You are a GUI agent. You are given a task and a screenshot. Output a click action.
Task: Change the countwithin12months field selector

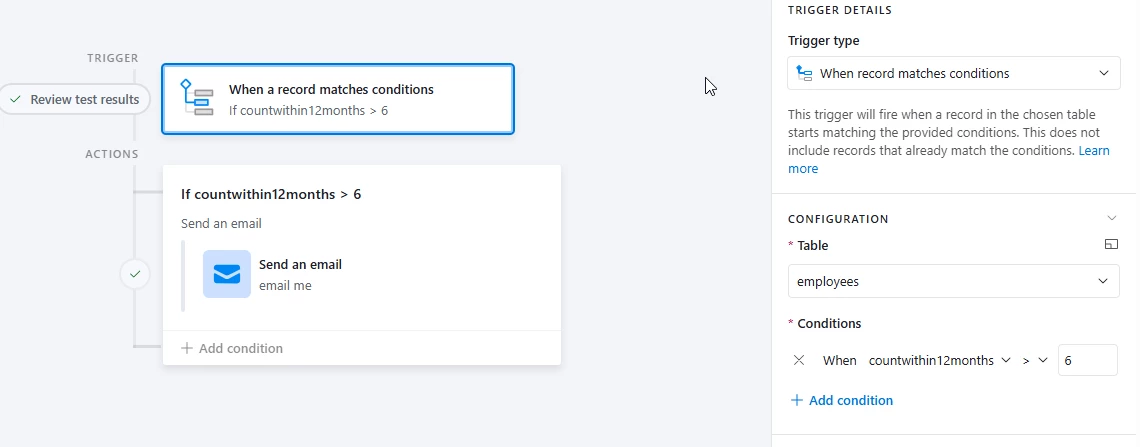point(939,361)
